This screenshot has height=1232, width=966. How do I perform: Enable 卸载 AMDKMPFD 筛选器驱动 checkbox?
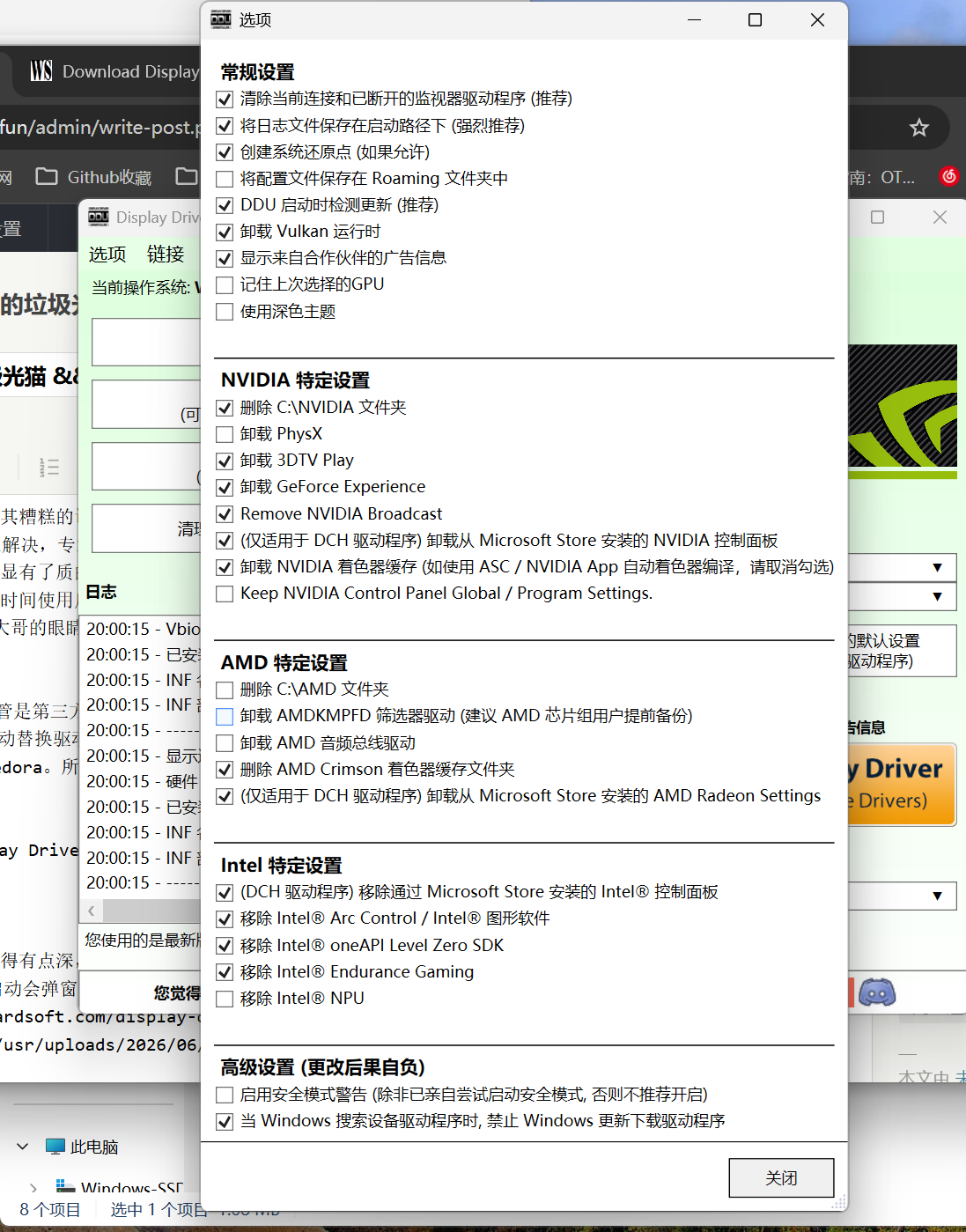tap(225, 716)
